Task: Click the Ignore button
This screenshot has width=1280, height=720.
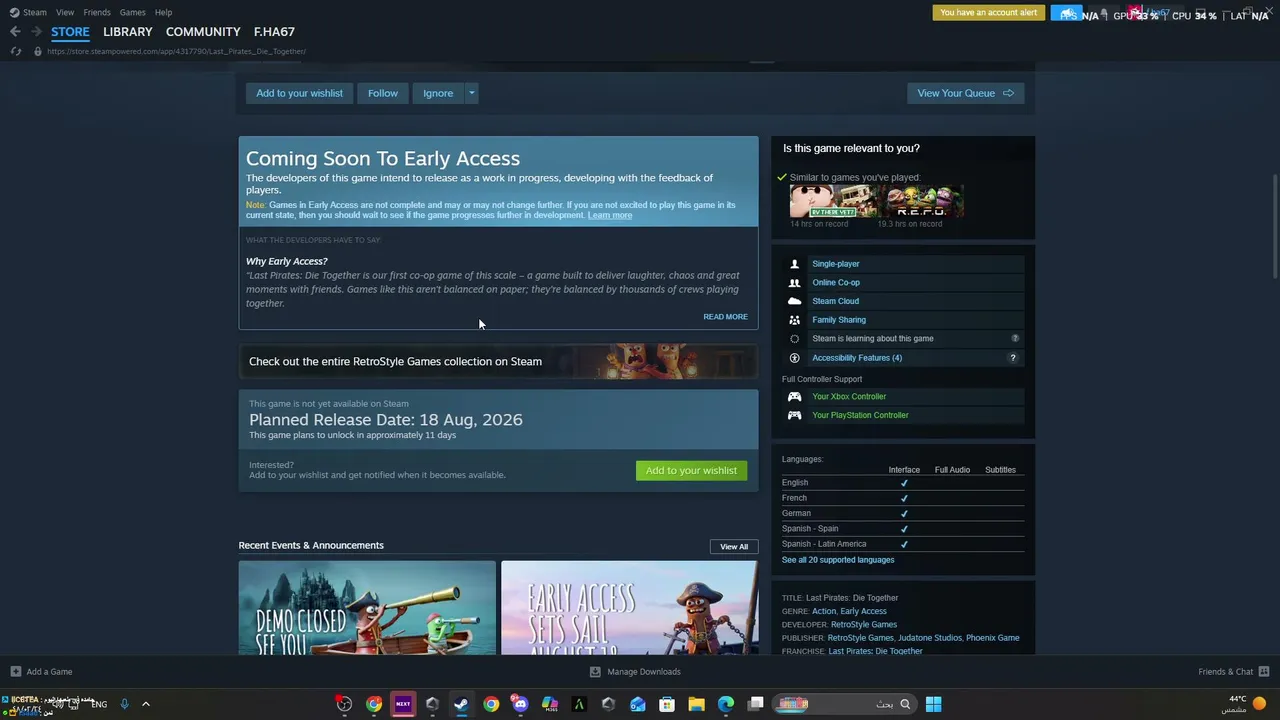Action: pos(438,93)
